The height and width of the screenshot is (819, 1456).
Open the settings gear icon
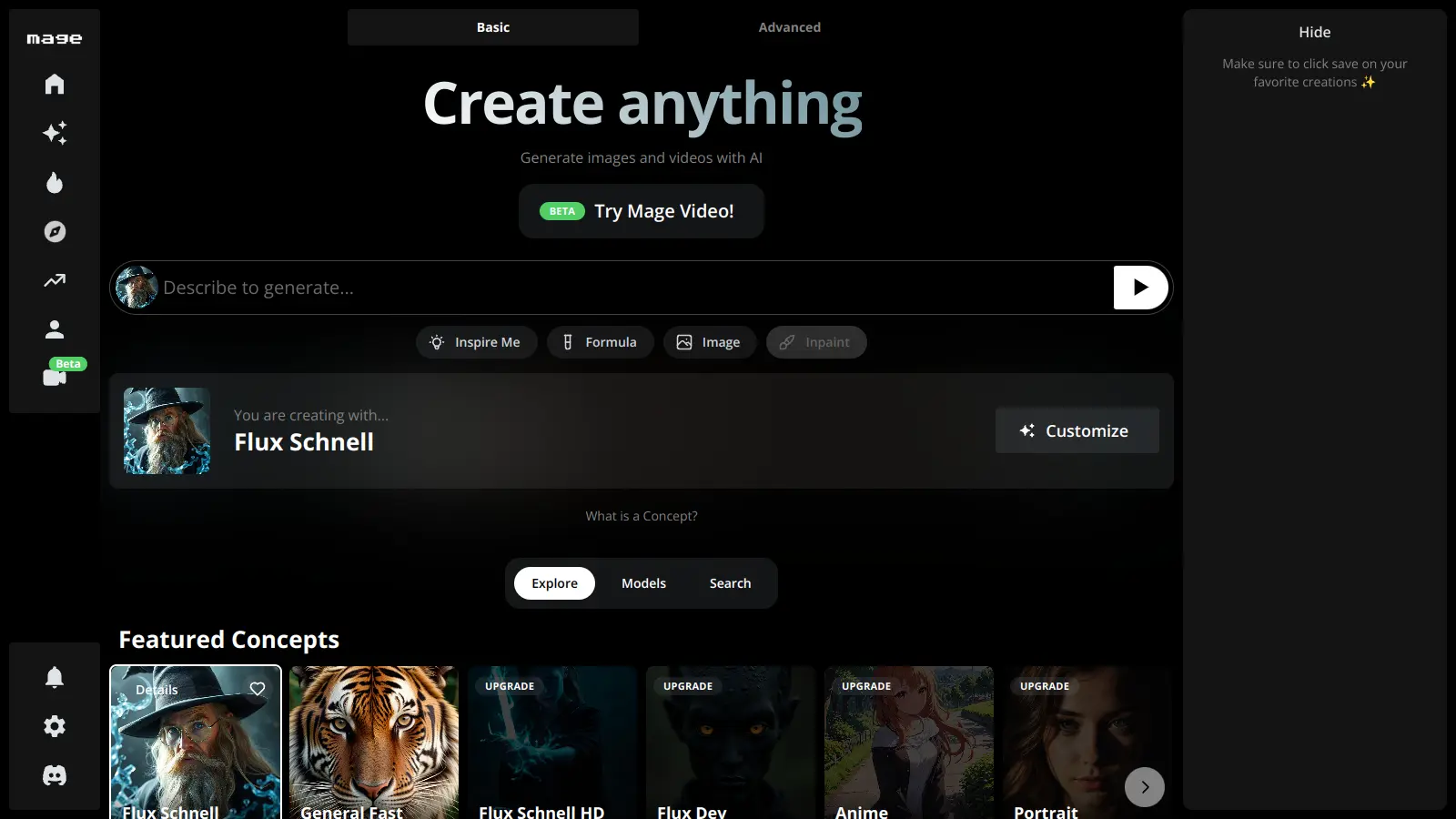tap(55, 726)
